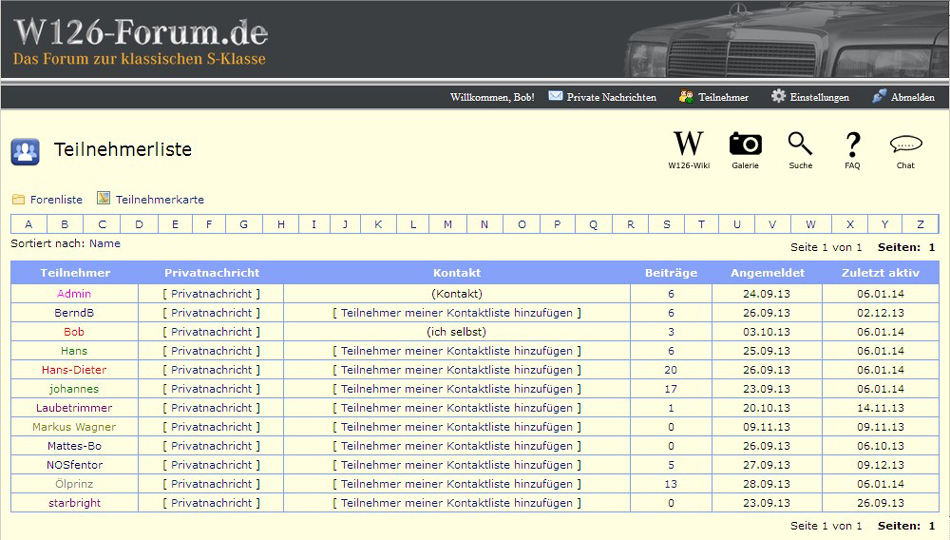Click Name in 'Sortiert nach' label
The height and width of the screenshot is (540, 950).
point(105,244)
